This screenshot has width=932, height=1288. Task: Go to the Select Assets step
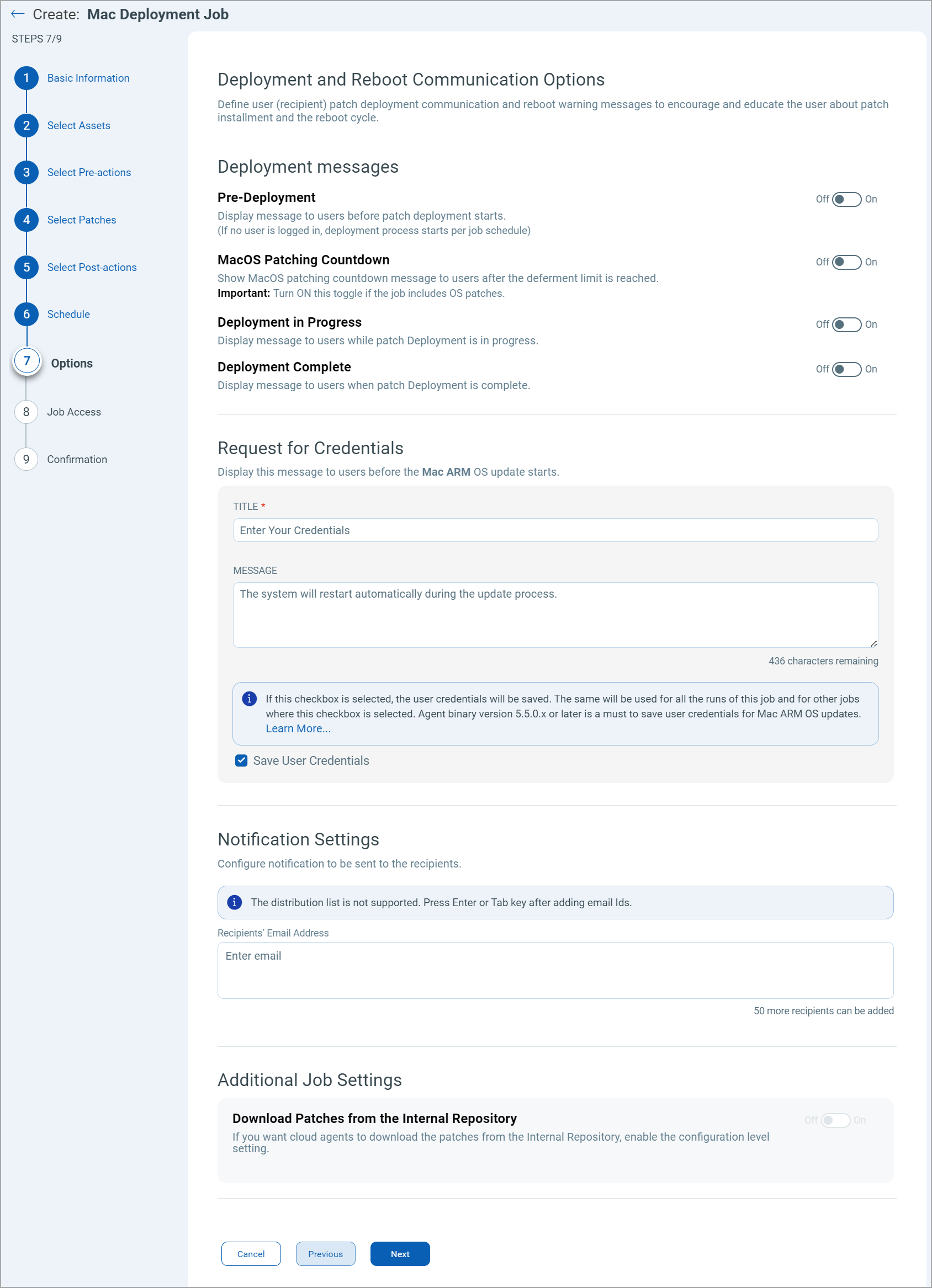(26, 125)
